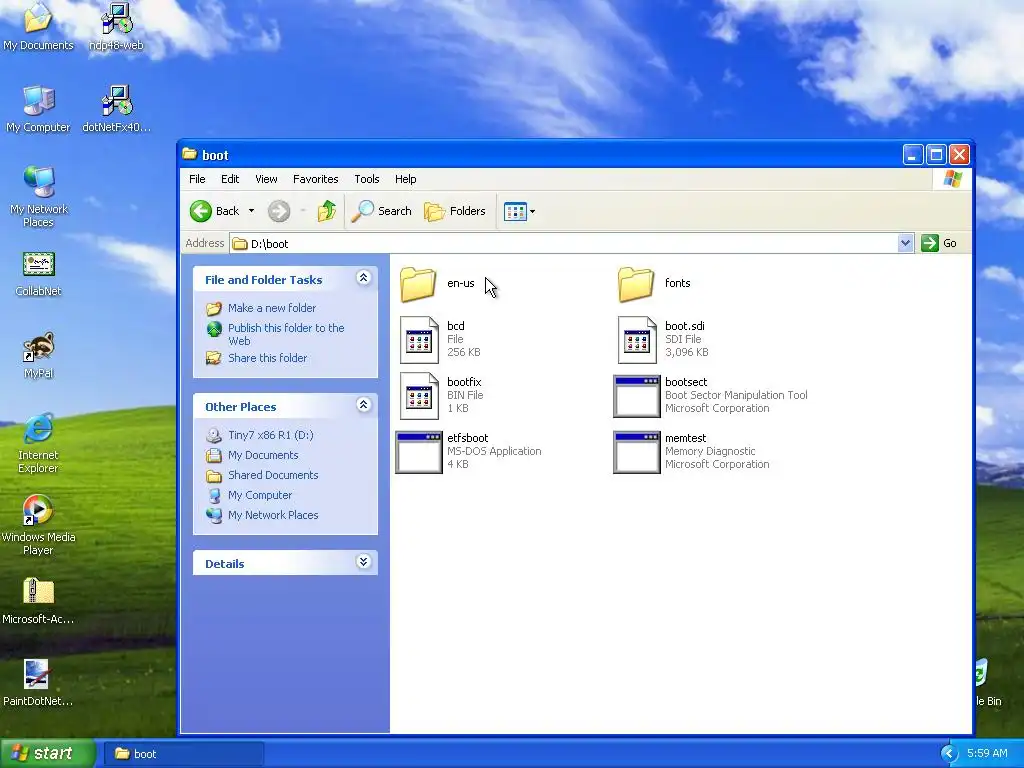Screen dimensions: 1024x768
Task: Show hidden tray icons arrow
Action: pos(949,754)
